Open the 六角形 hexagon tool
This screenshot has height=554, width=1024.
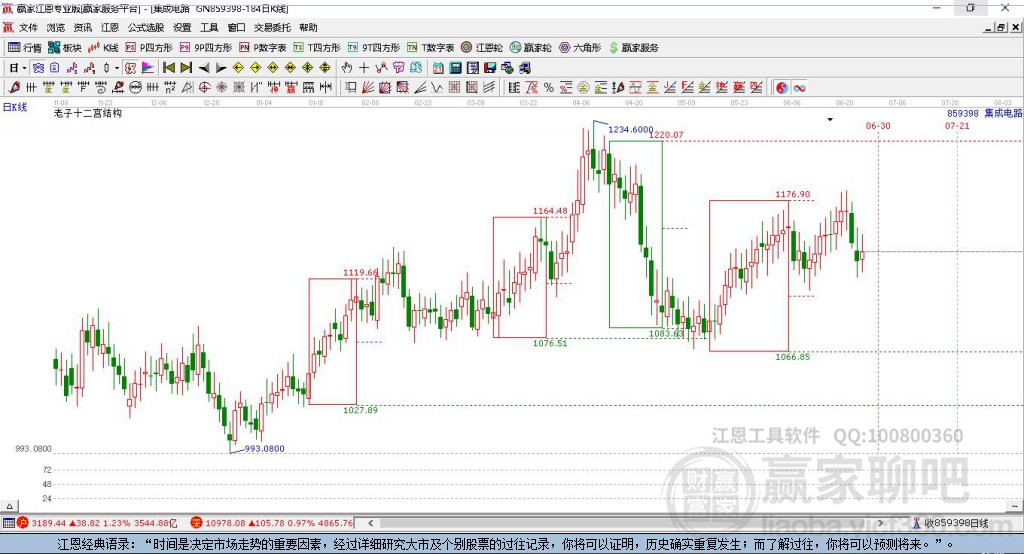click(580, 48)
